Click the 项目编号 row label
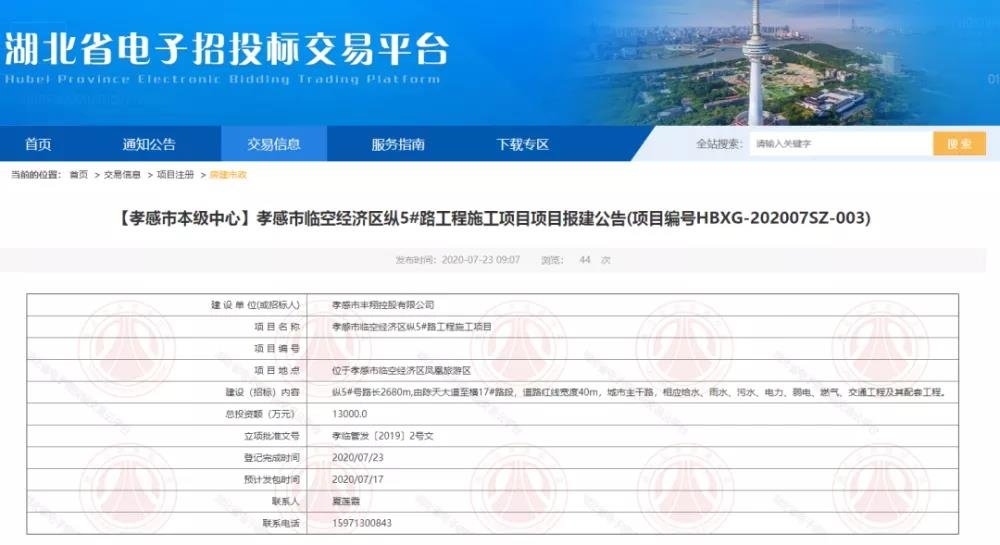Image resolution: width=1000 pixels, height=545 pixels. pos(277,349)
